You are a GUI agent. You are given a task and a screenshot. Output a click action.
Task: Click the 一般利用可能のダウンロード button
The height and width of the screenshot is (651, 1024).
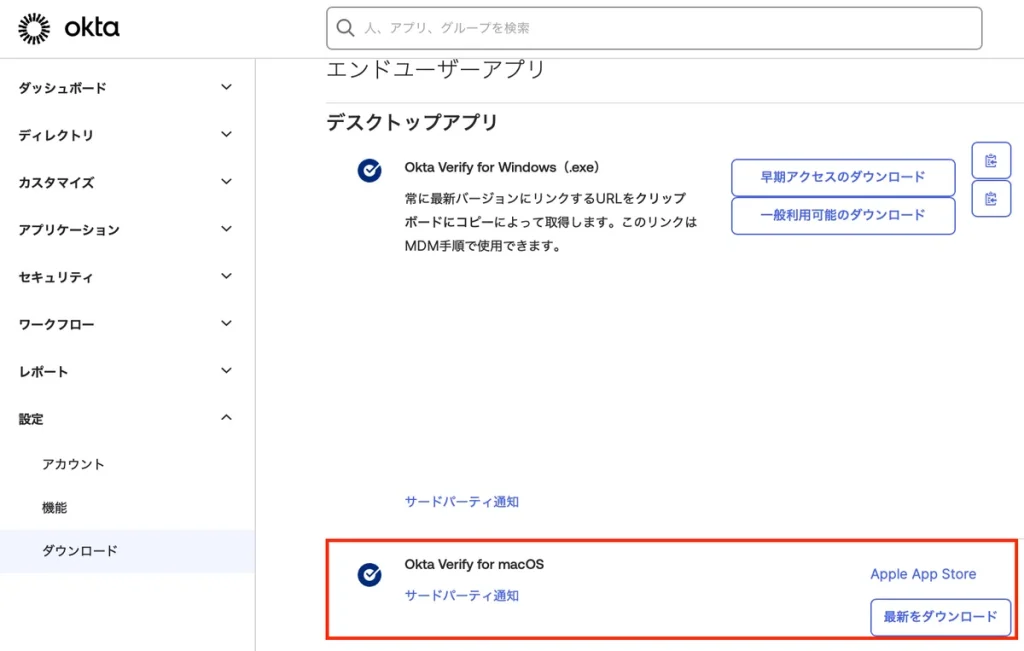[842, 216]
